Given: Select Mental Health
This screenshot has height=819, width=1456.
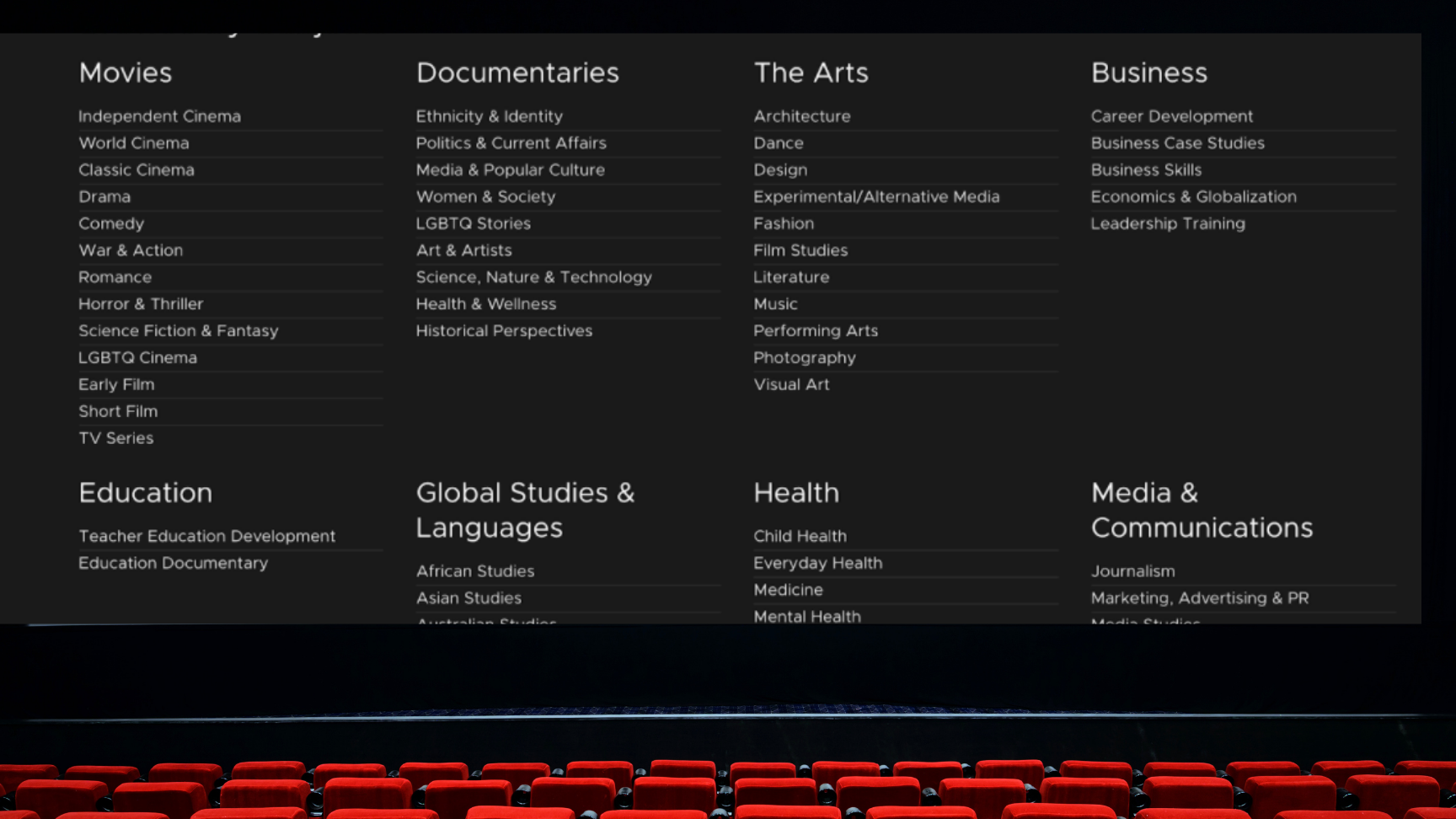Looking at the screenshot, I should (806, 617).
